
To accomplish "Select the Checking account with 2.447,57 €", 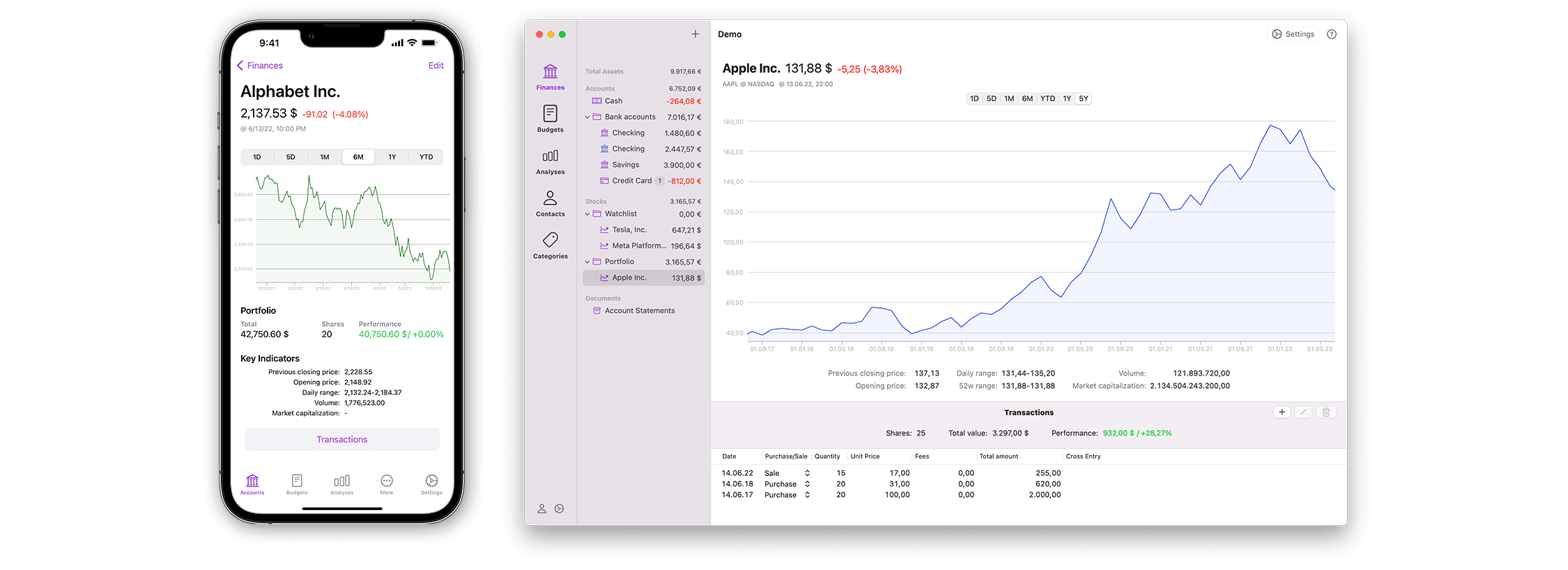I will pos(643,149).
